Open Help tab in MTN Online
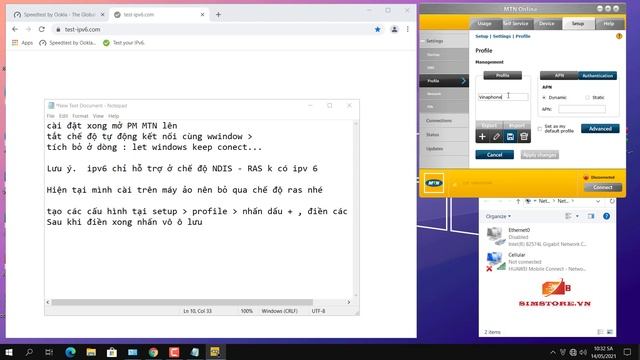640x360 pixels. click(x=609, y=24)
